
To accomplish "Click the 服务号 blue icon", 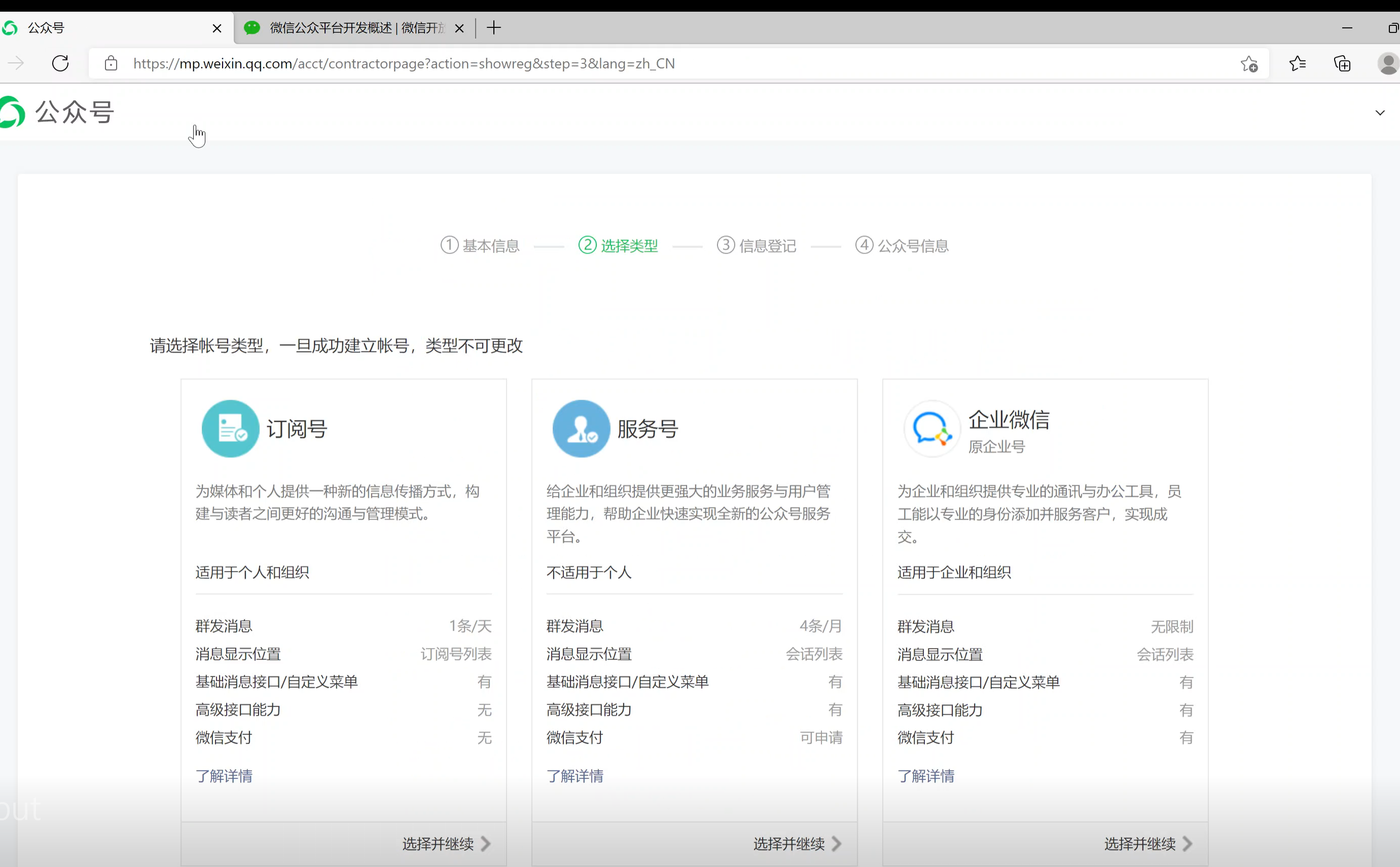I will pyautogui.click(x=581, y=428).
